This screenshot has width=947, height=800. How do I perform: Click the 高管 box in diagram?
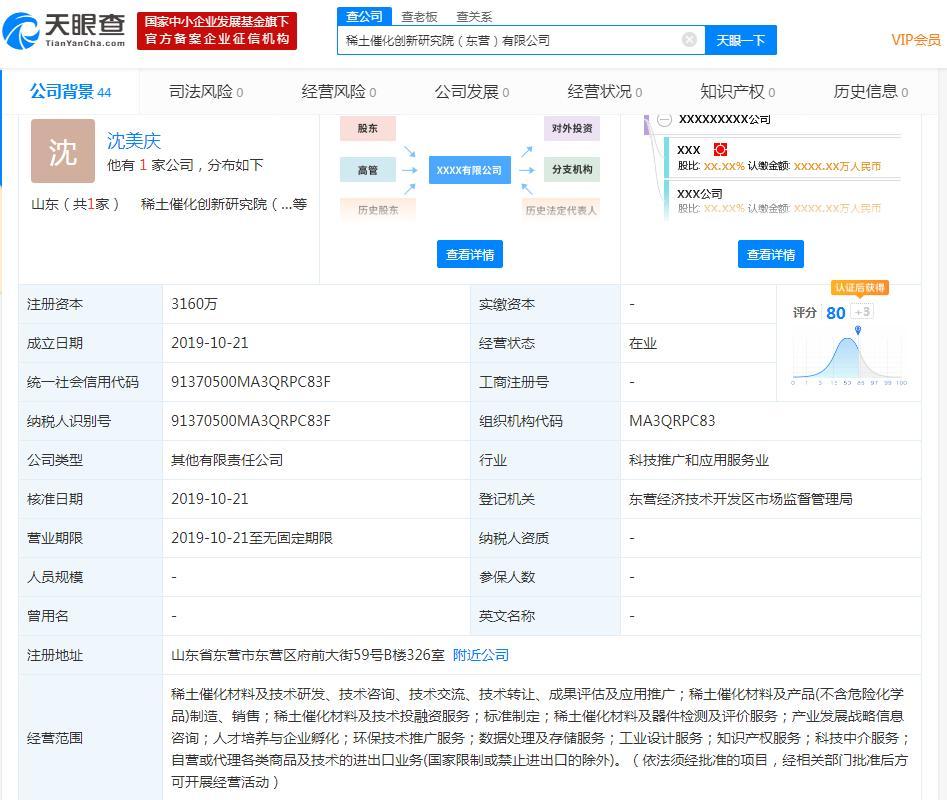pyautogui.click(x=367, y=170)
